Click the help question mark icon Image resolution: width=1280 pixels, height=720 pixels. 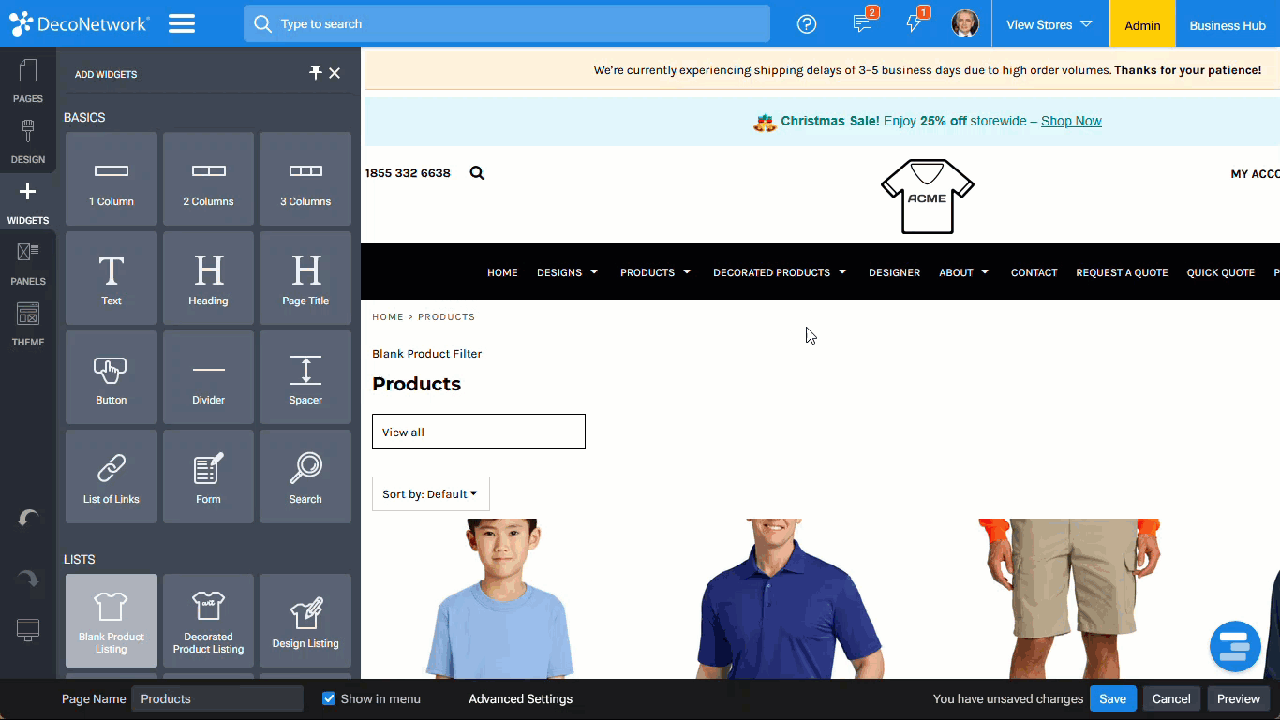pos(806,24)
